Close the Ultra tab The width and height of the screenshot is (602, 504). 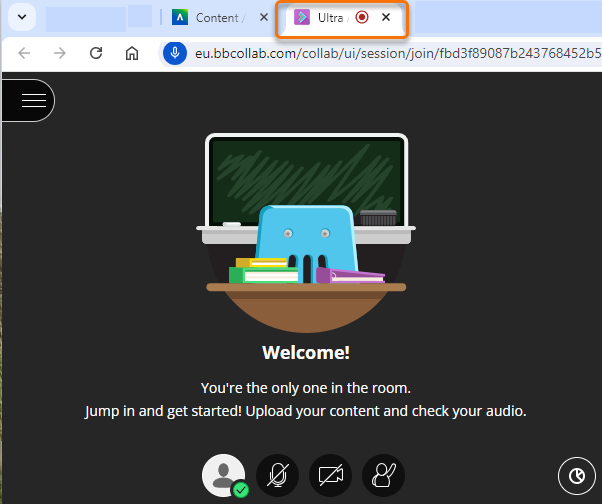tap(386, 18)
